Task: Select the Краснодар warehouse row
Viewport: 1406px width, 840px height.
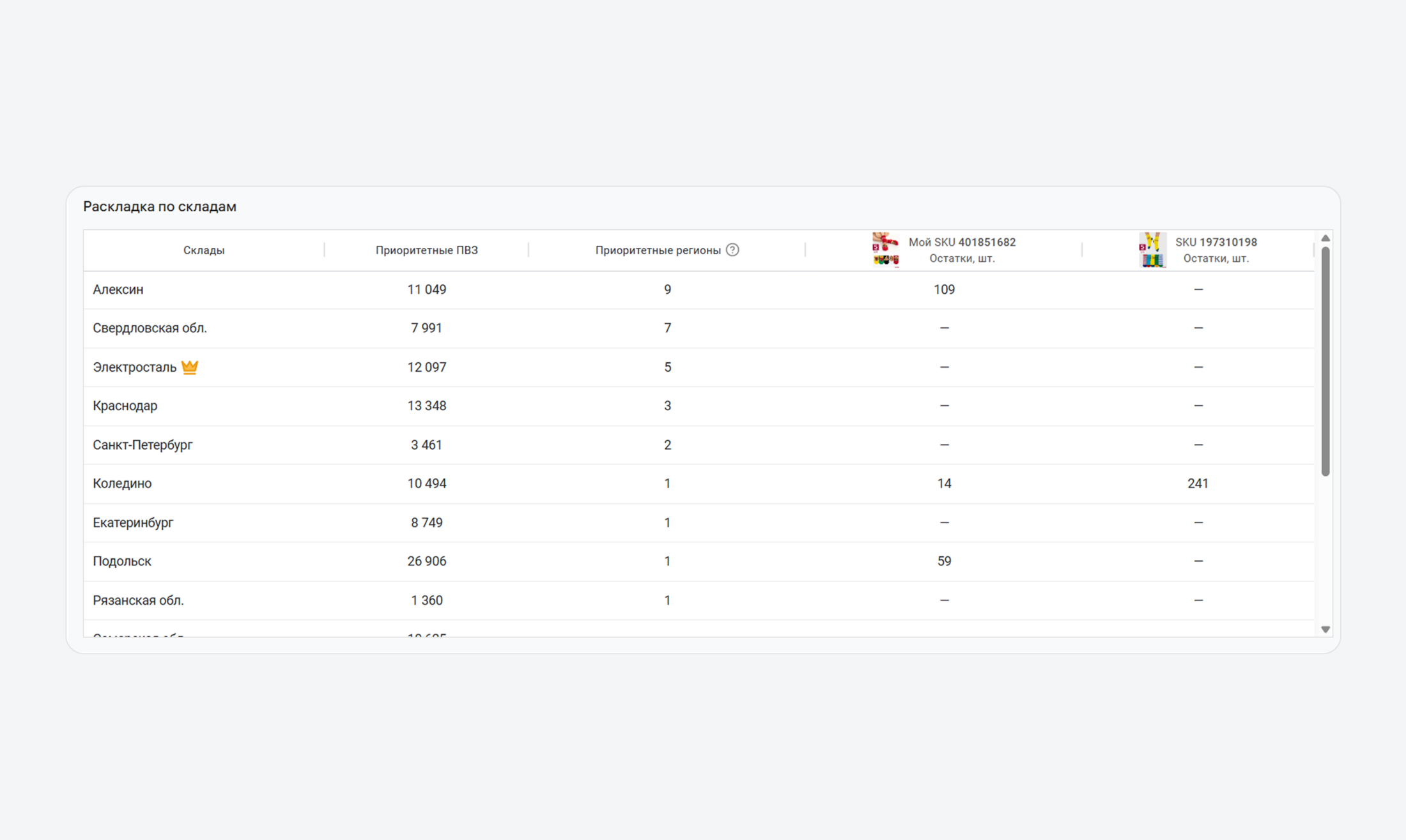Action: point(125,406)
